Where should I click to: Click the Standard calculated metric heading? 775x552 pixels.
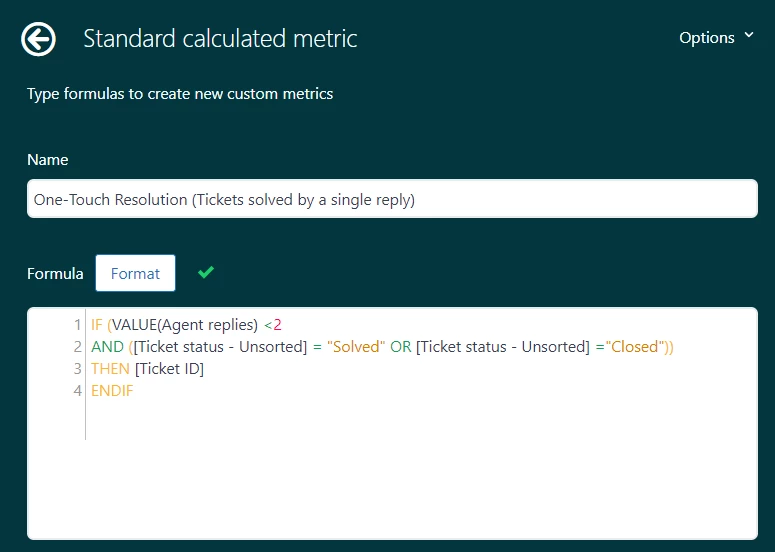(x=220, y=39)
